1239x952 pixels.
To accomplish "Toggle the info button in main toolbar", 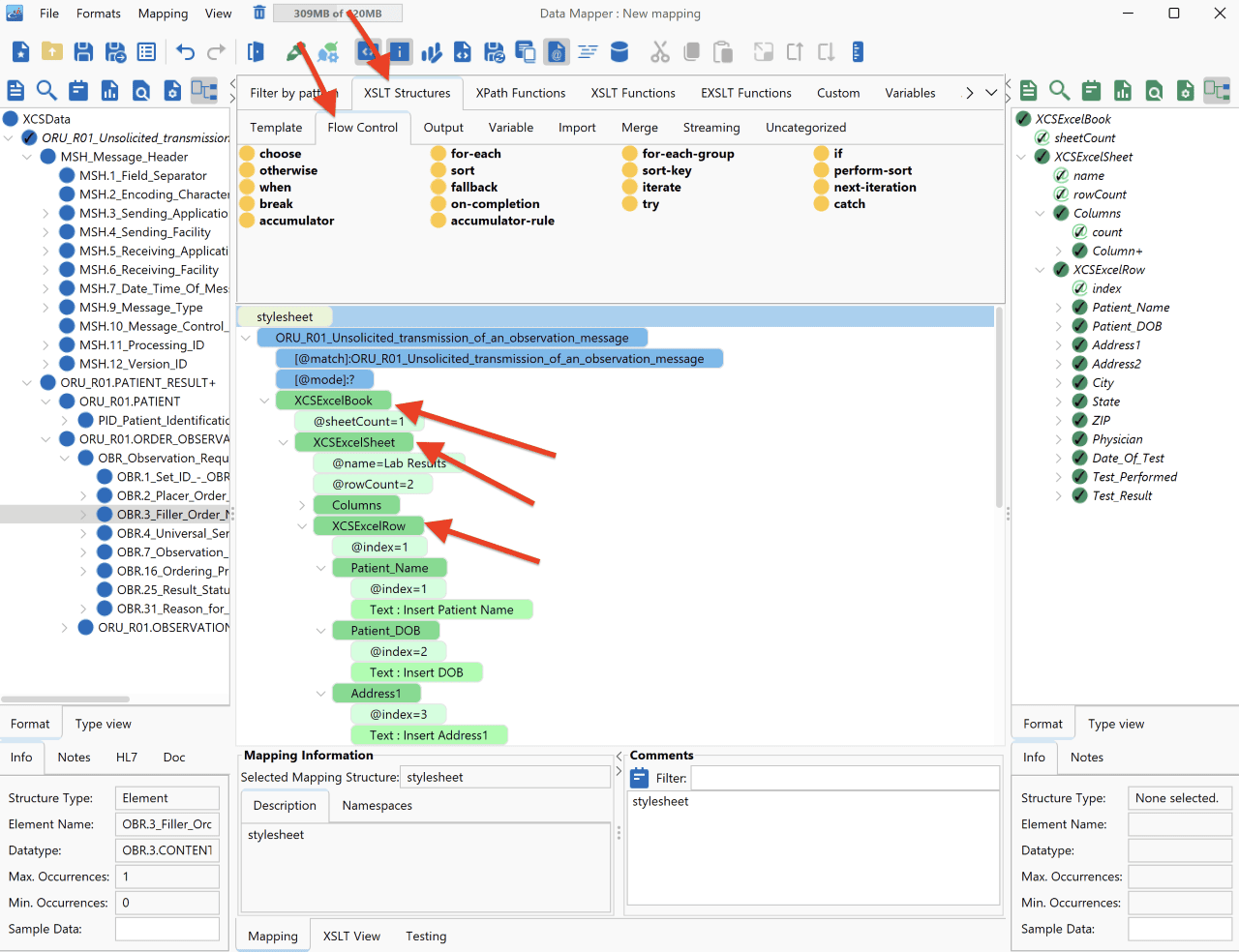I will click(400, 52).
